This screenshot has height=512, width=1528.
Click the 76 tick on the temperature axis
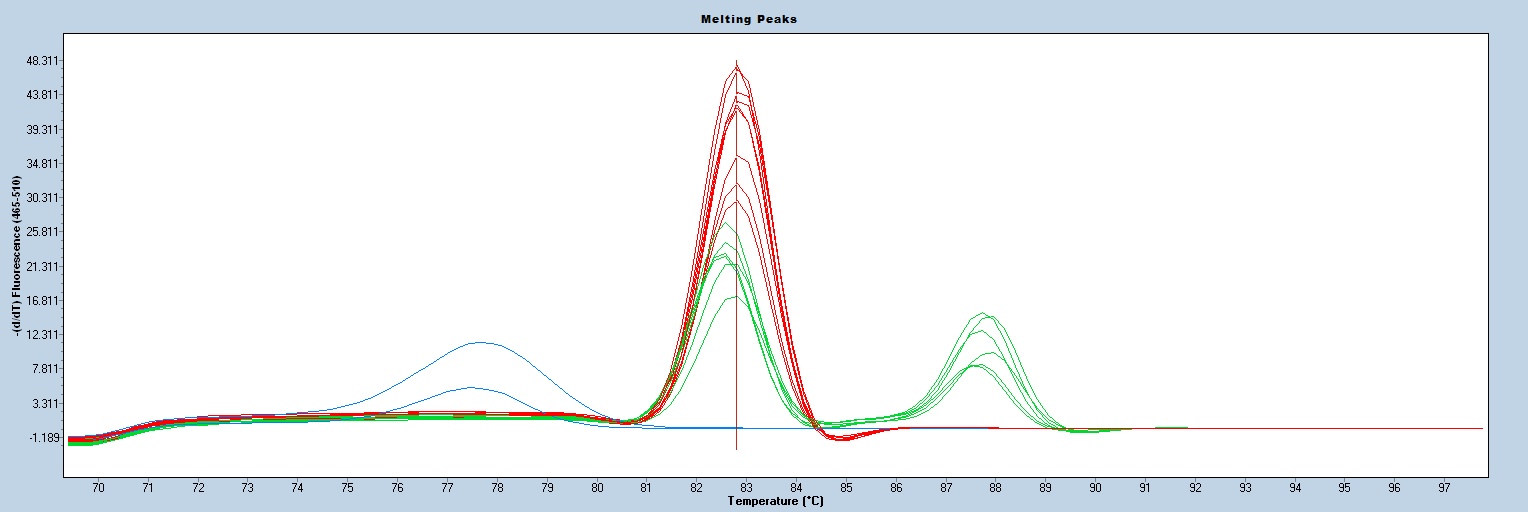click(x=397, y=488)
